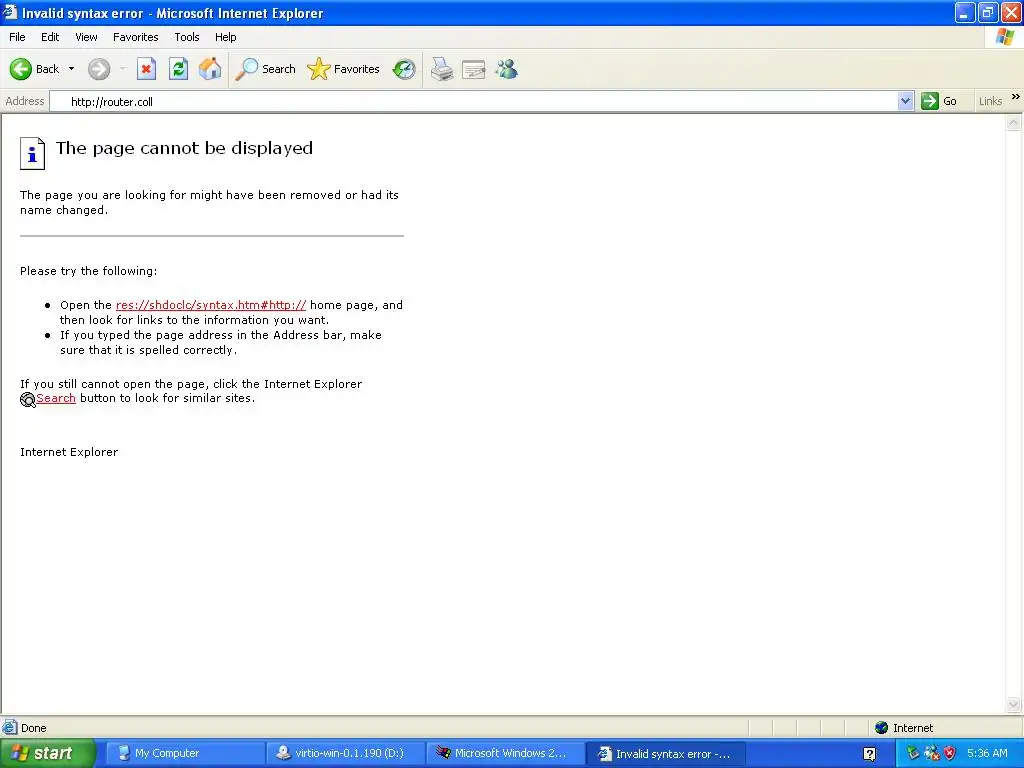Viewport: 1024px width, 768px height.
Task: Click the question mark tray icon
Action: 869,754
